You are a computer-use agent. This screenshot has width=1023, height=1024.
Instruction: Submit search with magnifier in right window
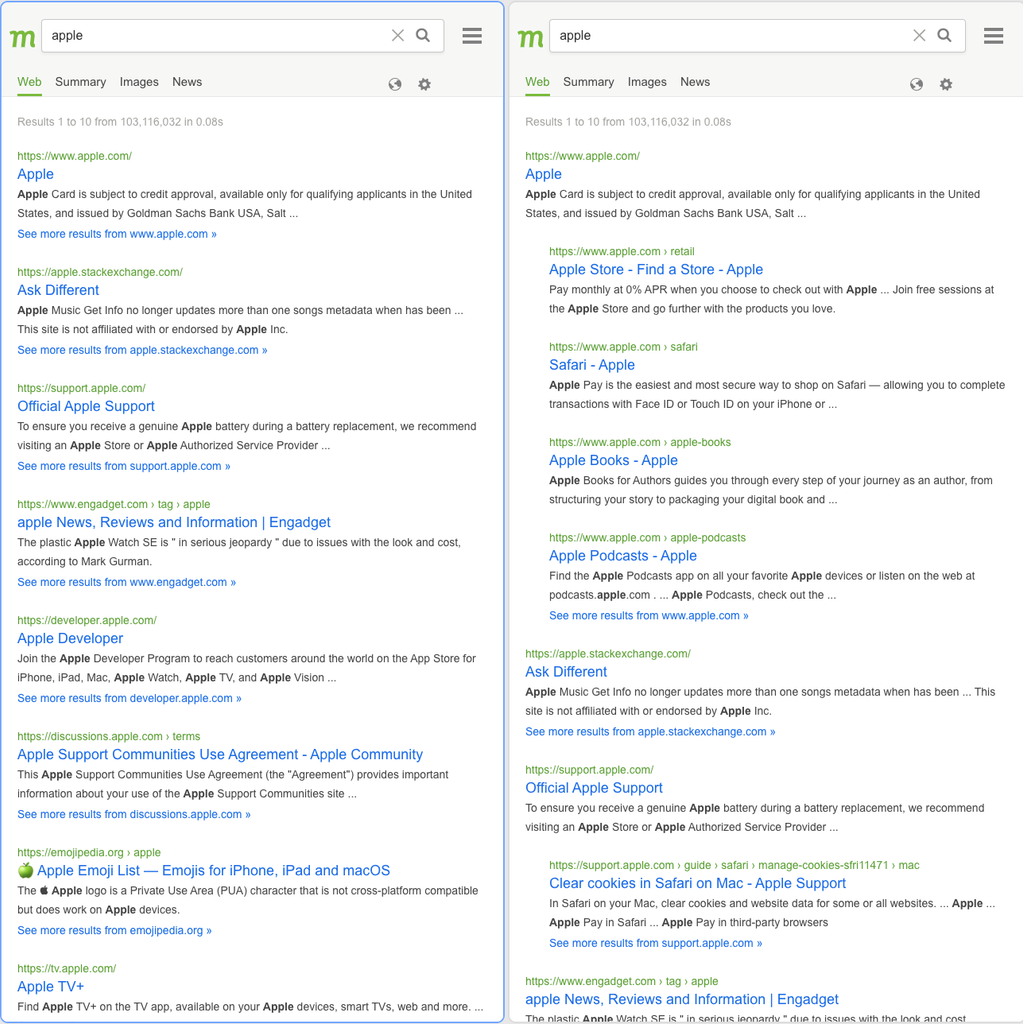click(x=945, y=35)
